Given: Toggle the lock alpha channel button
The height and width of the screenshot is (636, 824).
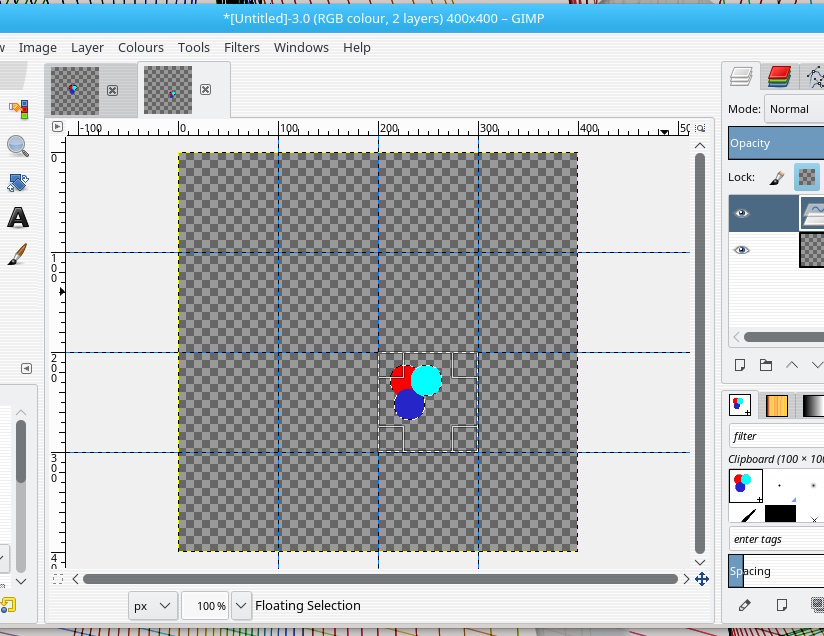Looking at the screenshot, I should tap(806, 177).
